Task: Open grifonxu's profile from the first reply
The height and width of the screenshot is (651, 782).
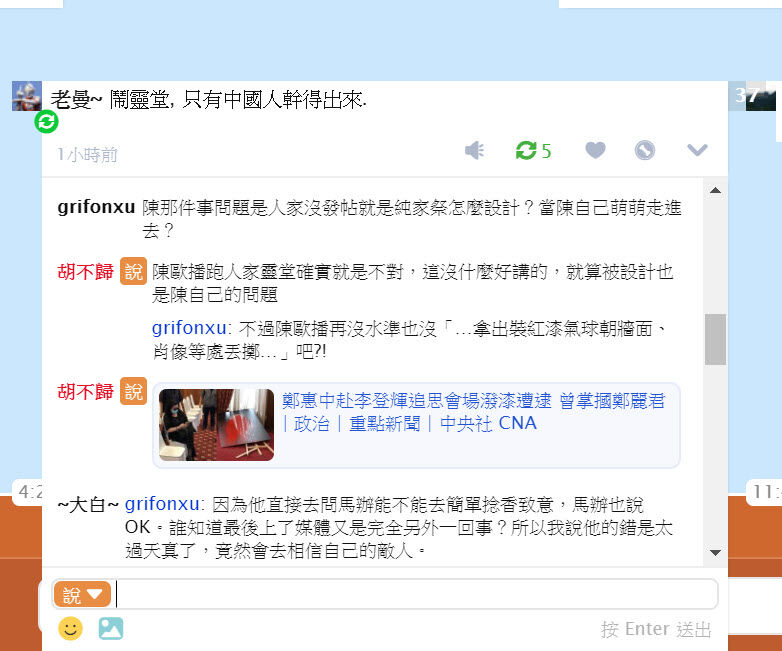Action: pos(96,207)
